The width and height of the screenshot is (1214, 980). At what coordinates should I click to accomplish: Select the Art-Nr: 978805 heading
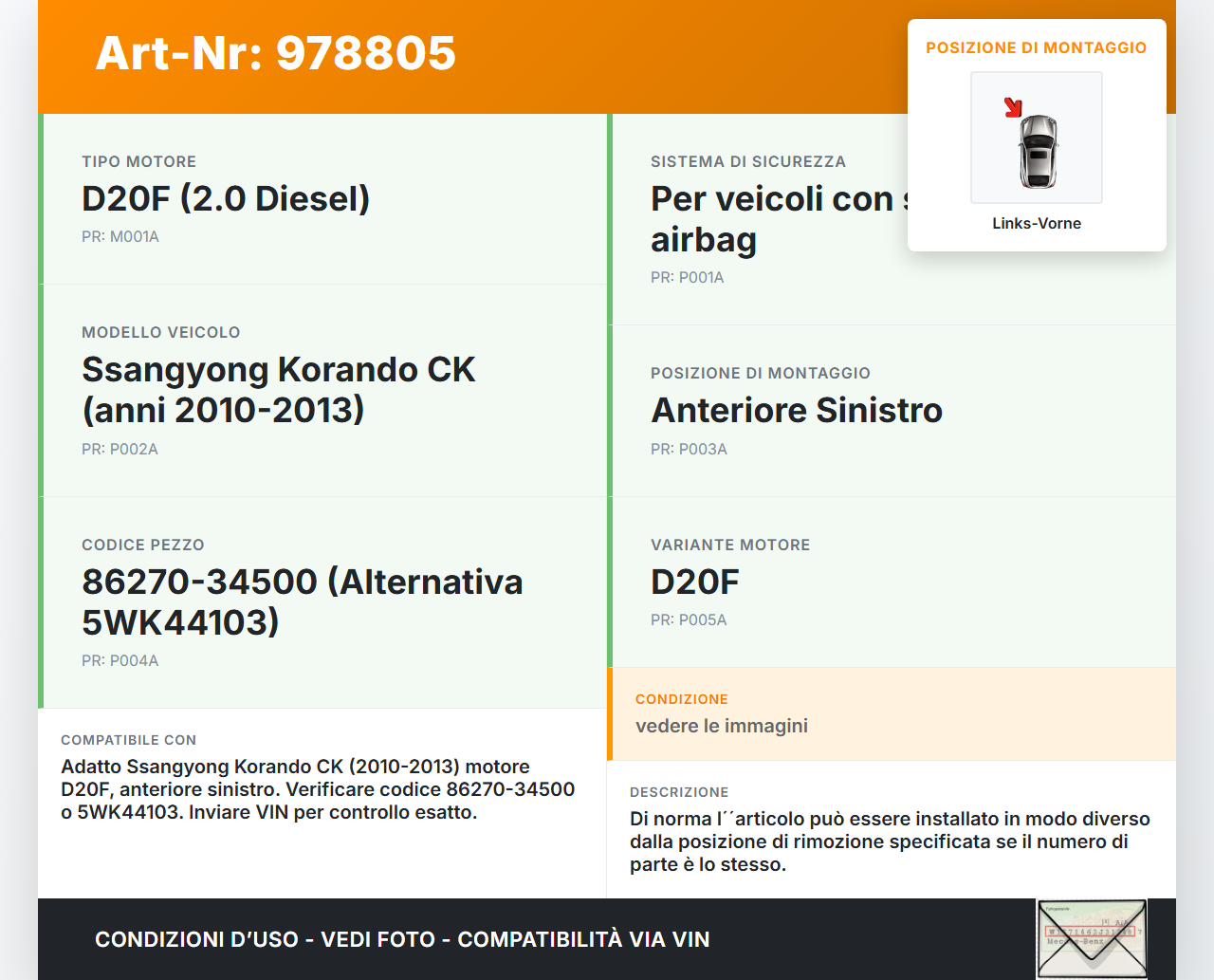pos(275,53)
